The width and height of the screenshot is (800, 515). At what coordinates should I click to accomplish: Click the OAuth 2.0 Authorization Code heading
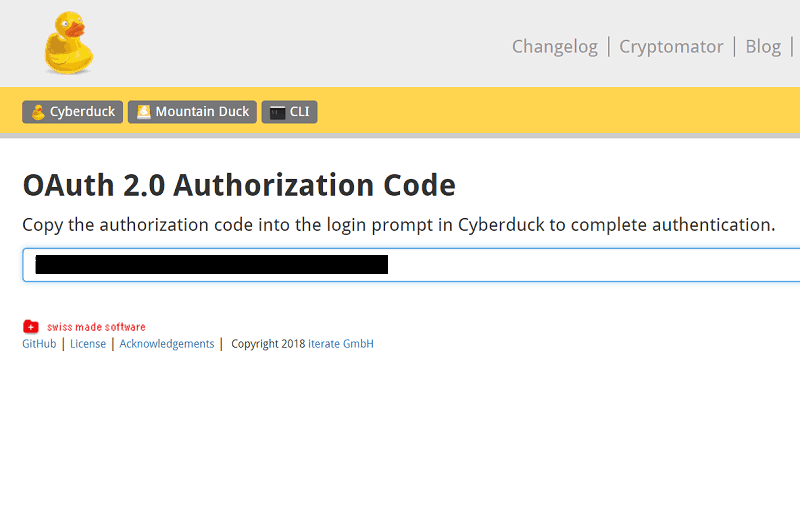(239, 185)
